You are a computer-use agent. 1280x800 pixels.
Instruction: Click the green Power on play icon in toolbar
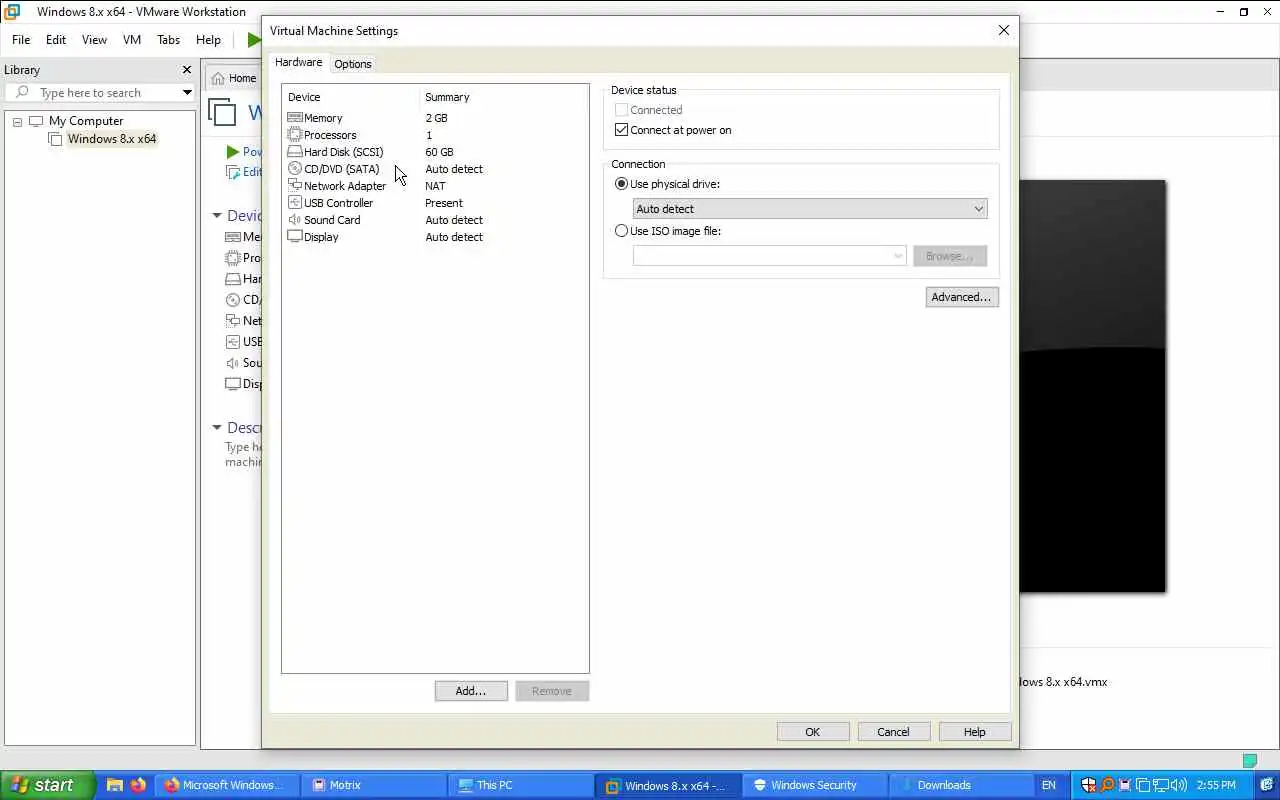[x=254, y=40]
